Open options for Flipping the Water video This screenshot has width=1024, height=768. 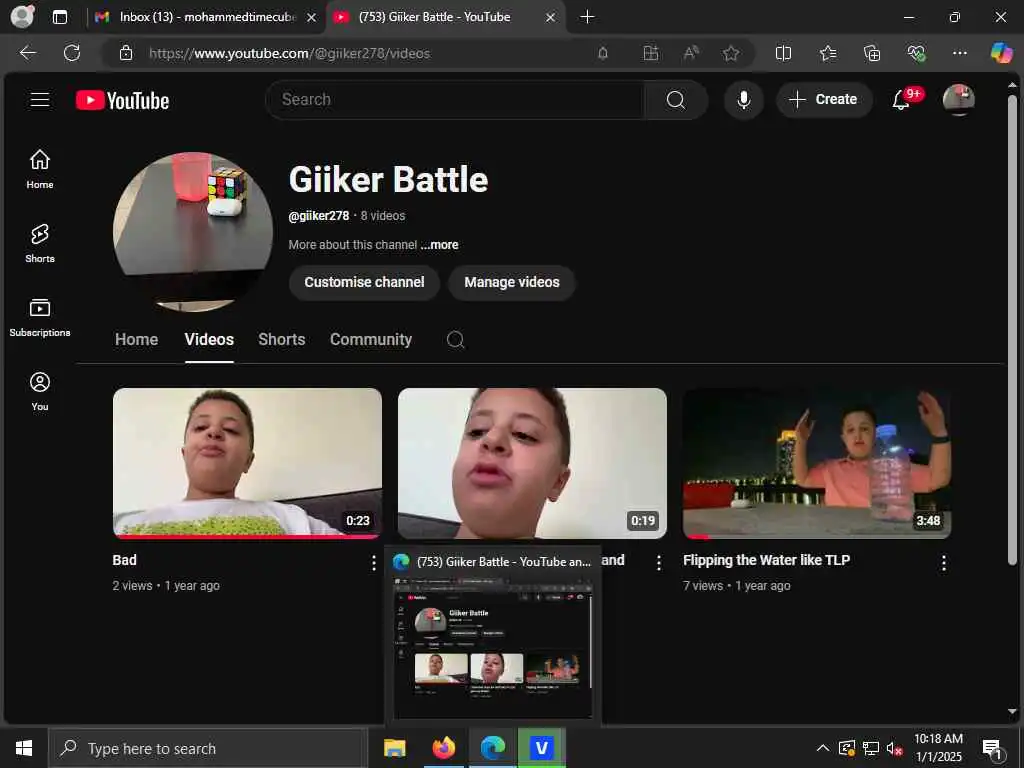[944, 563]
